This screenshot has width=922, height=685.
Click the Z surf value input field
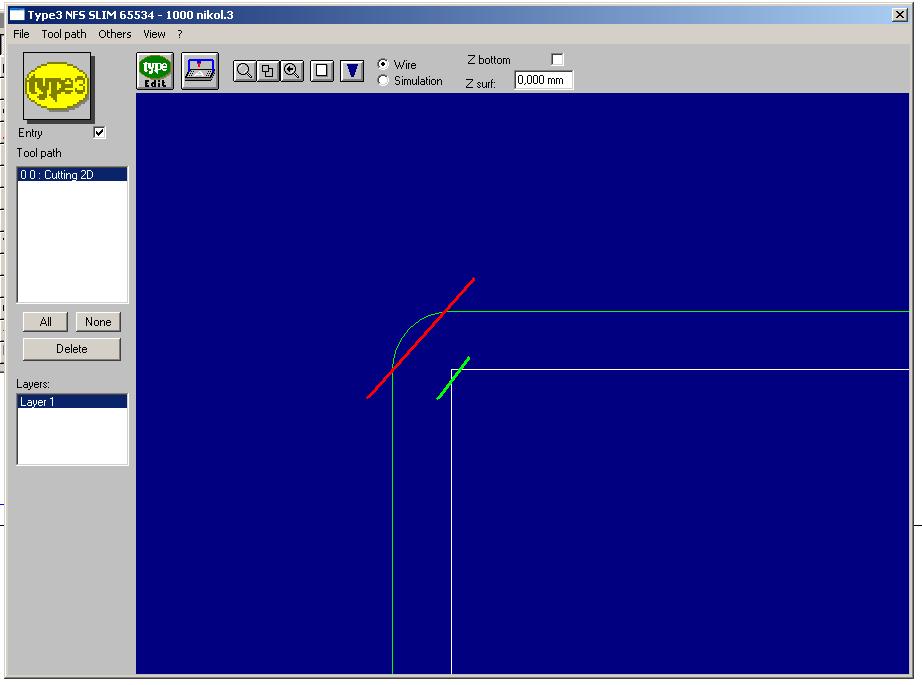[543, 80]
